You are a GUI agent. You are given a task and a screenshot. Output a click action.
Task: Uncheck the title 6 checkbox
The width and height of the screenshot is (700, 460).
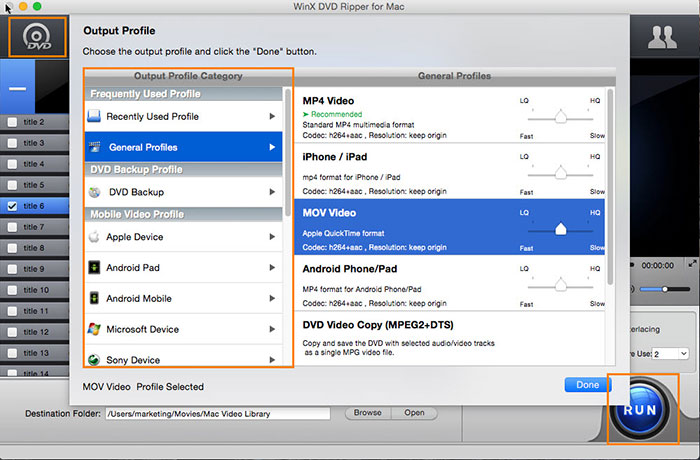pyautogui.click(x=12, y=206)
